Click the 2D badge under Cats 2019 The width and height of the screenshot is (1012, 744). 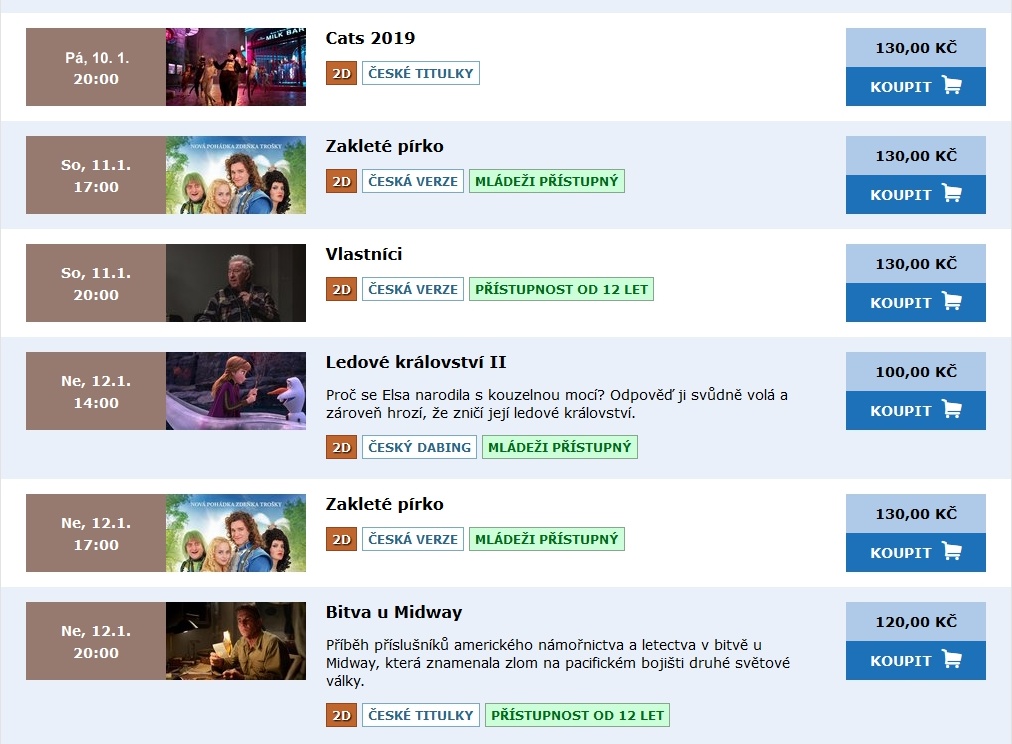click(341, 73)
